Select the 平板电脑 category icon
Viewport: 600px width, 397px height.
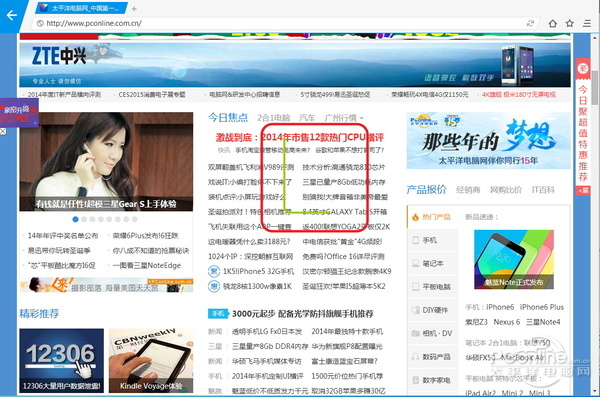(416, 287)
